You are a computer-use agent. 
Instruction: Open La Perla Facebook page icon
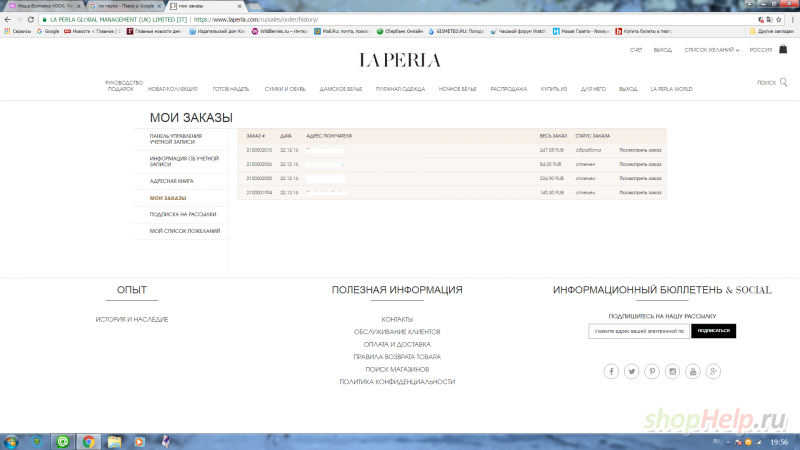coord(611,371)
